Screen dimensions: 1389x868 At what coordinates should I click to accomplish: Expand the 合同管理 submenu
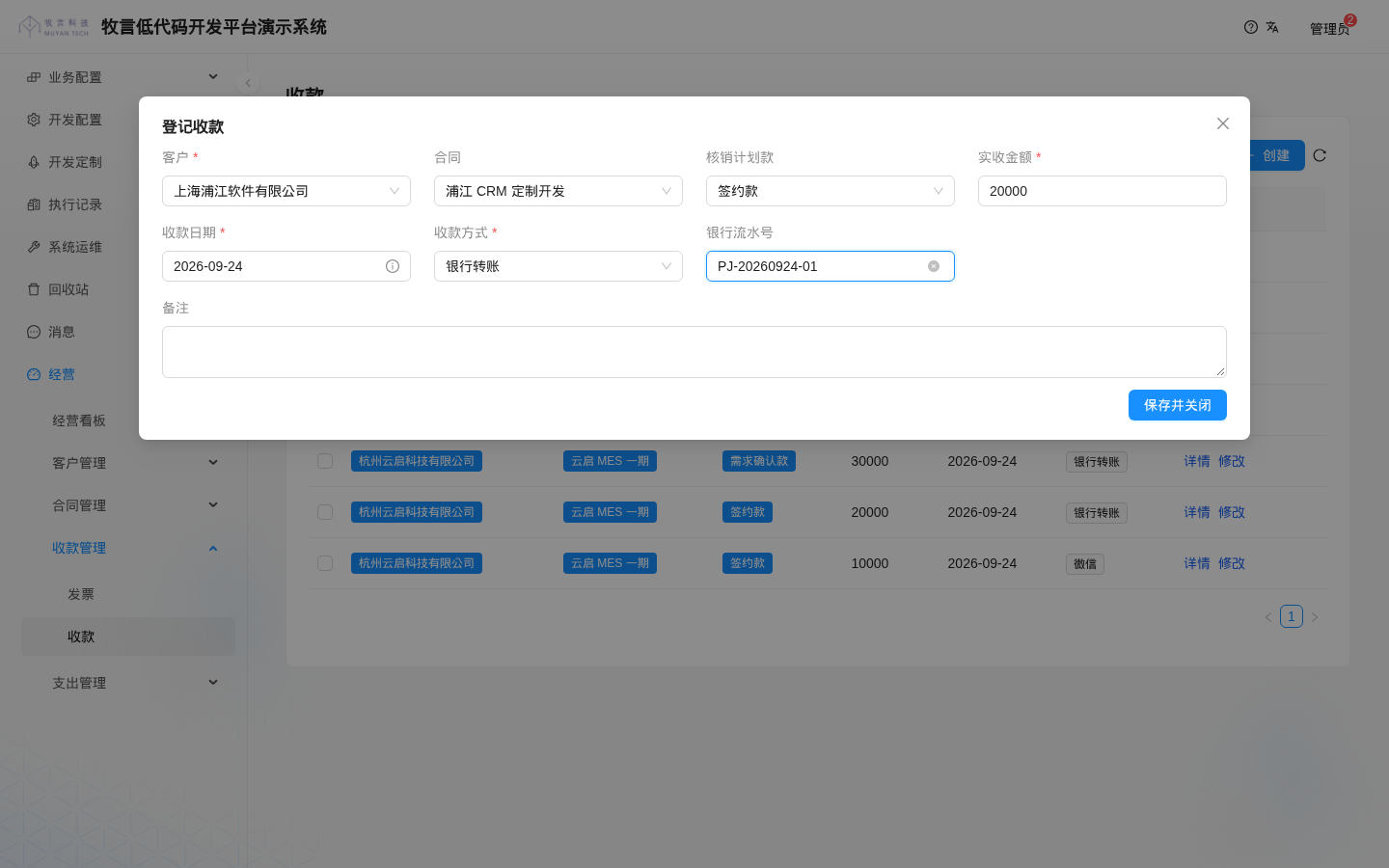click(128, 505)
